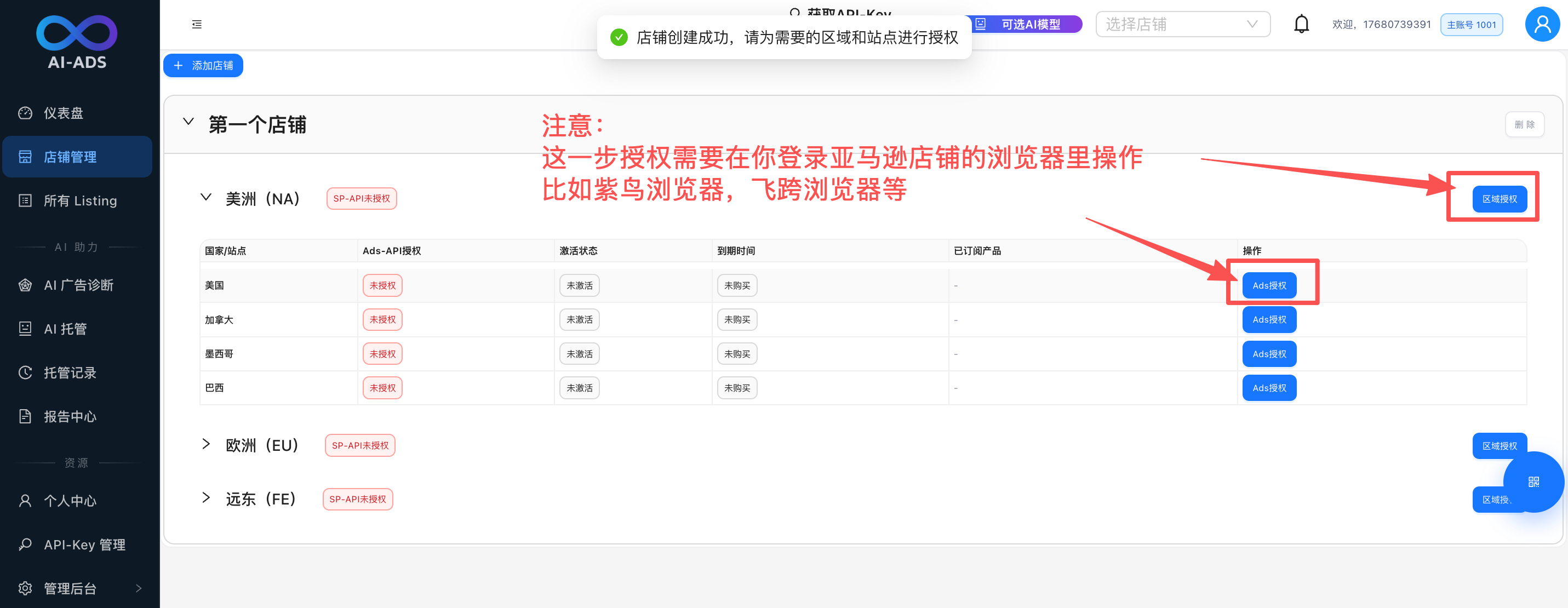The height and width of the screenshot is (608, 1568).
Task: Expand the 欧洲 (EU) region section
Action: [x=206, y=444]
